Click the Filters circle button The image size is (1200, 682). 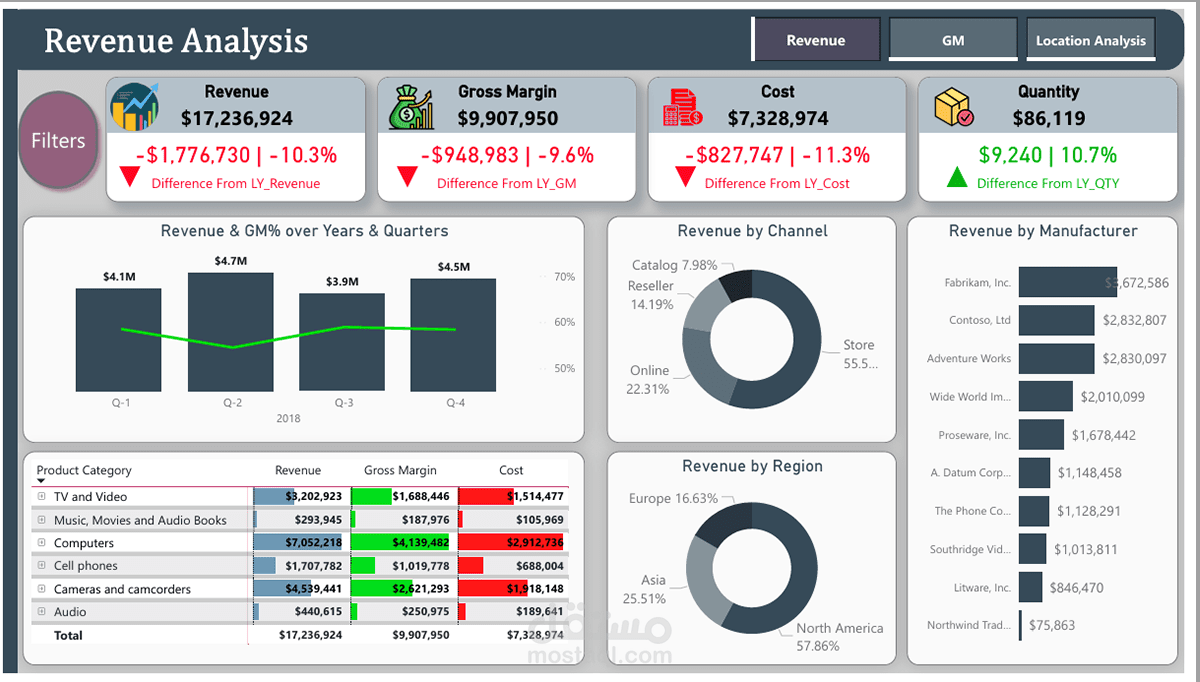point(57,140)
